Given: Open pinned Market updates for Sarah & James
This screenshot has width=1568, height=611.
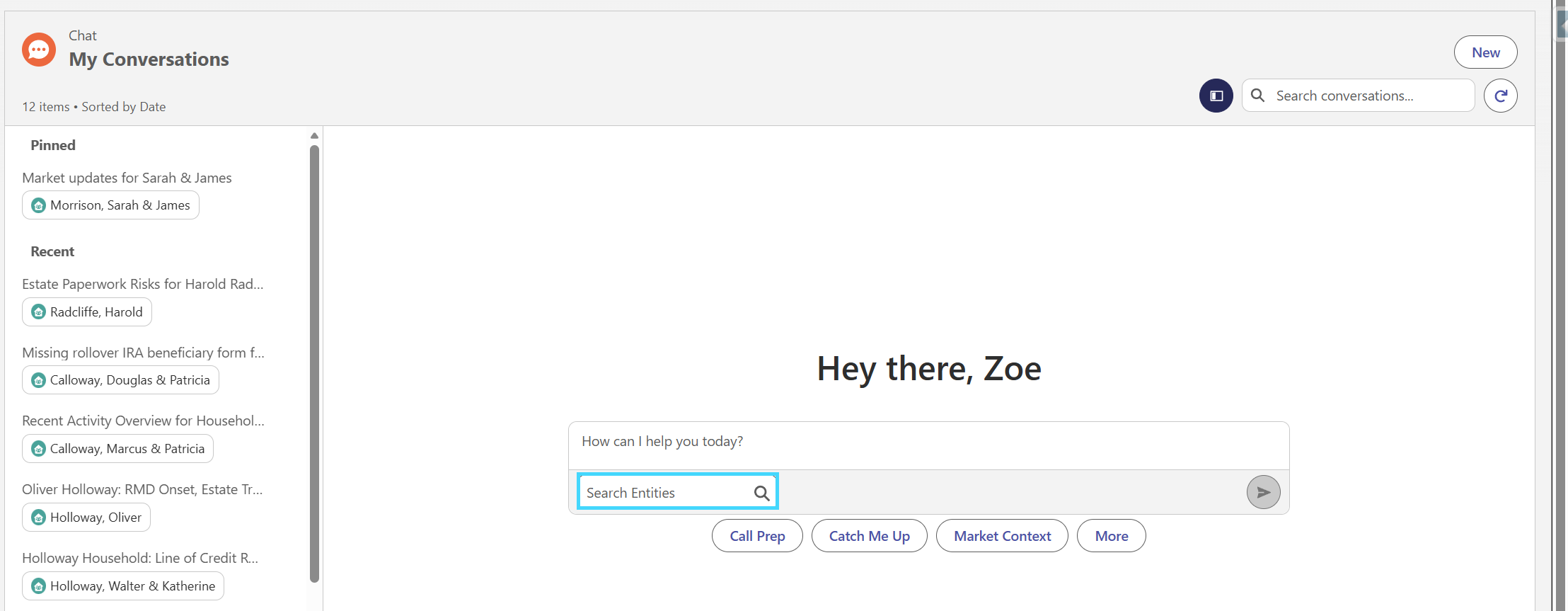Looking at the screenshot, I should [x=127, y=178].
